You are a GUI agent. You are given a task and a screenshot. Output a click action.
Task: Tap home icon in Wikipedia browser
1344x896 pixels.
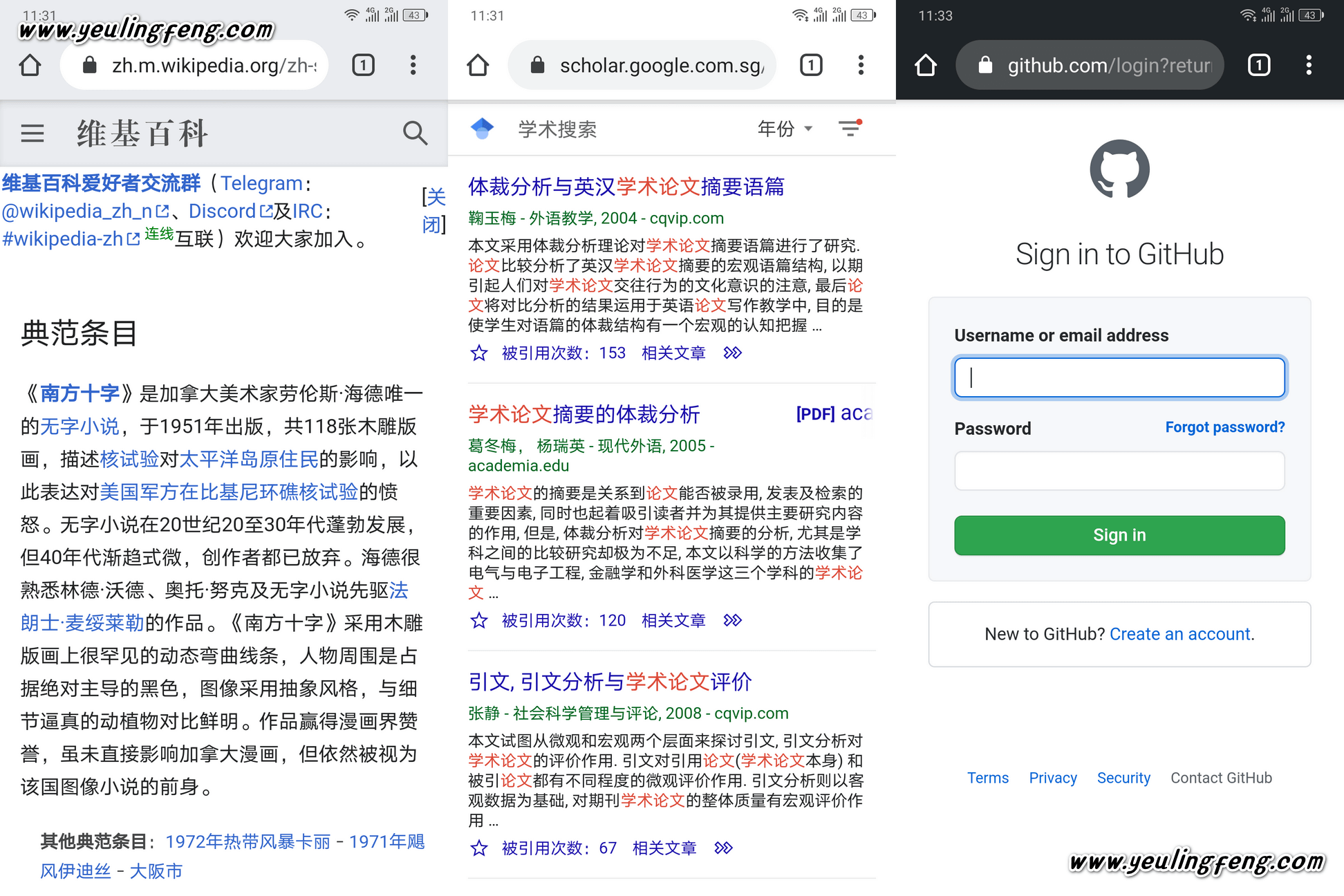coord(30,65)
